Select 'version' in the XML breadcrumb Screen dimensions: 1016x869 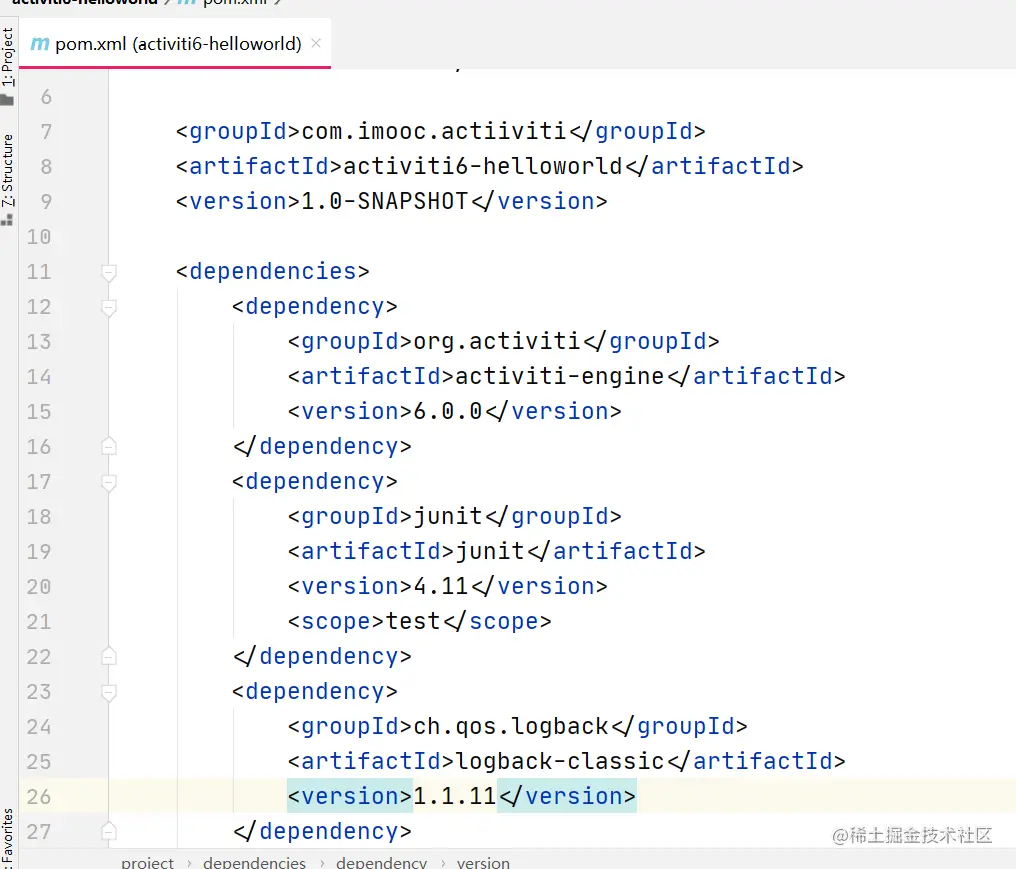(x=483, y=863)
